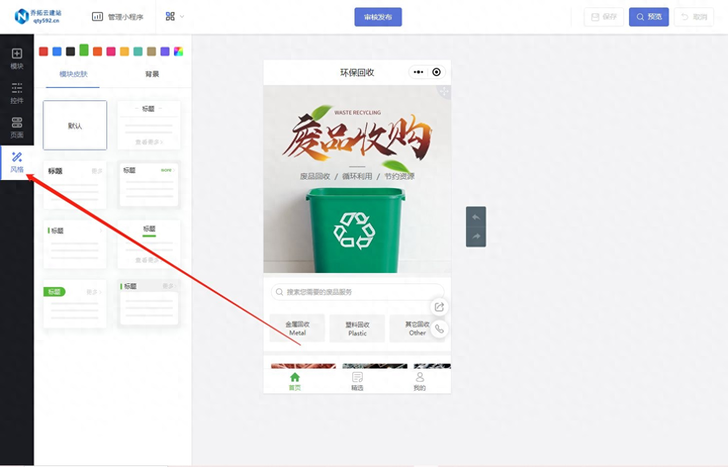Click the redo arrow beside the preview
Viewport: 728px width, 467px height.
[x=476, y=236]
